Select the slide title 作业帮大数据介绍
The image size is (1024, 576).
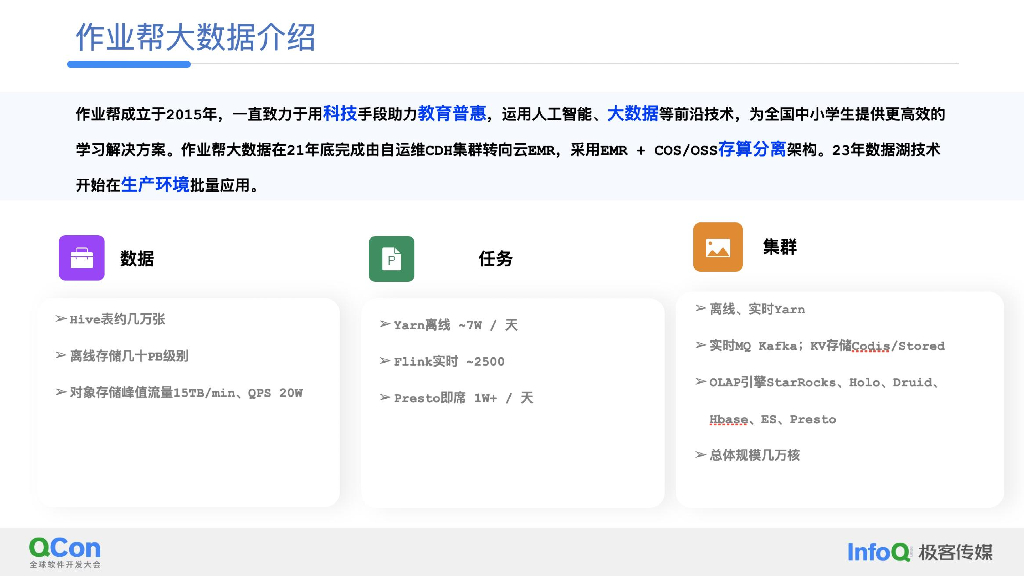pyautogui.click(x=195, y=37)
